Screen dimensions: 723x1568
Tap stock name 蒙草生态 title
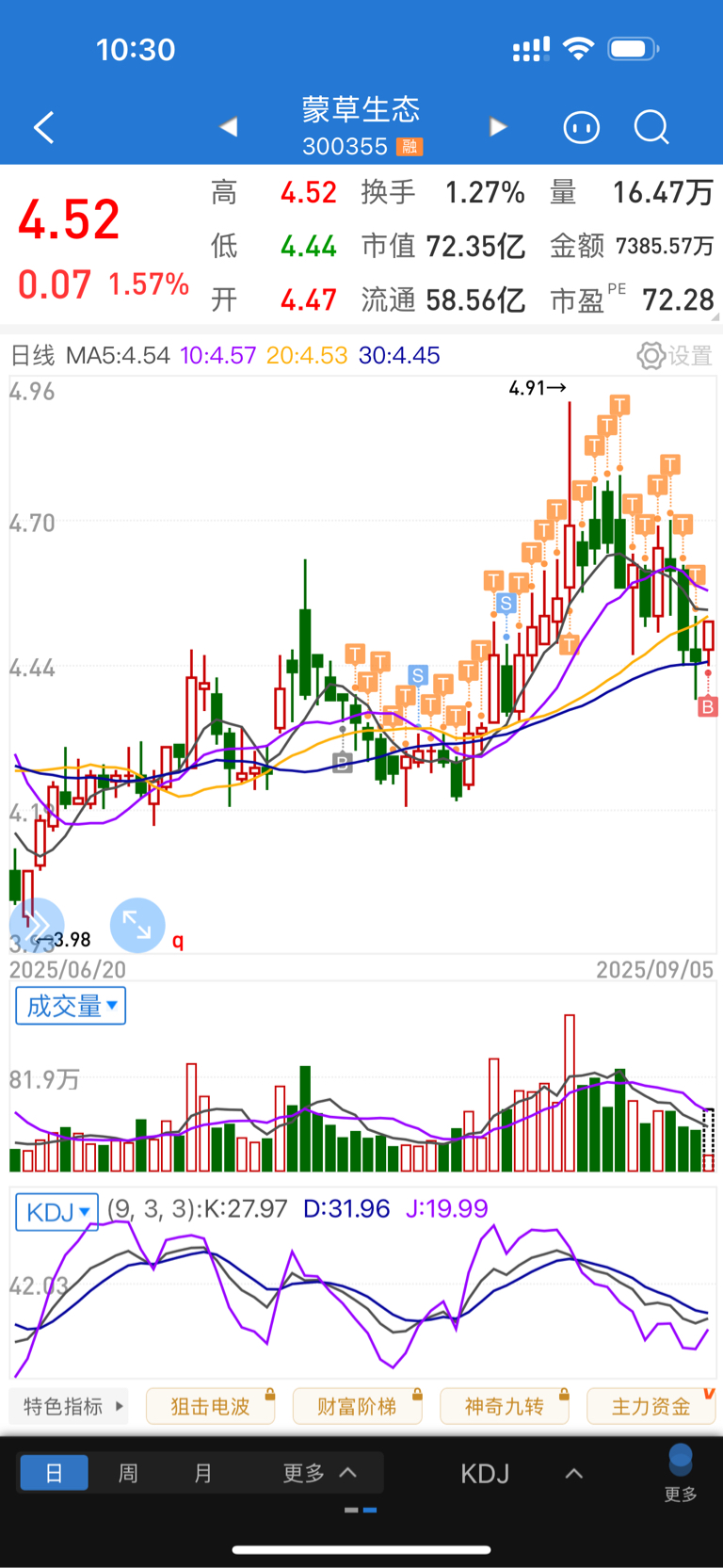pyautogui.click(x=361, y=109)
